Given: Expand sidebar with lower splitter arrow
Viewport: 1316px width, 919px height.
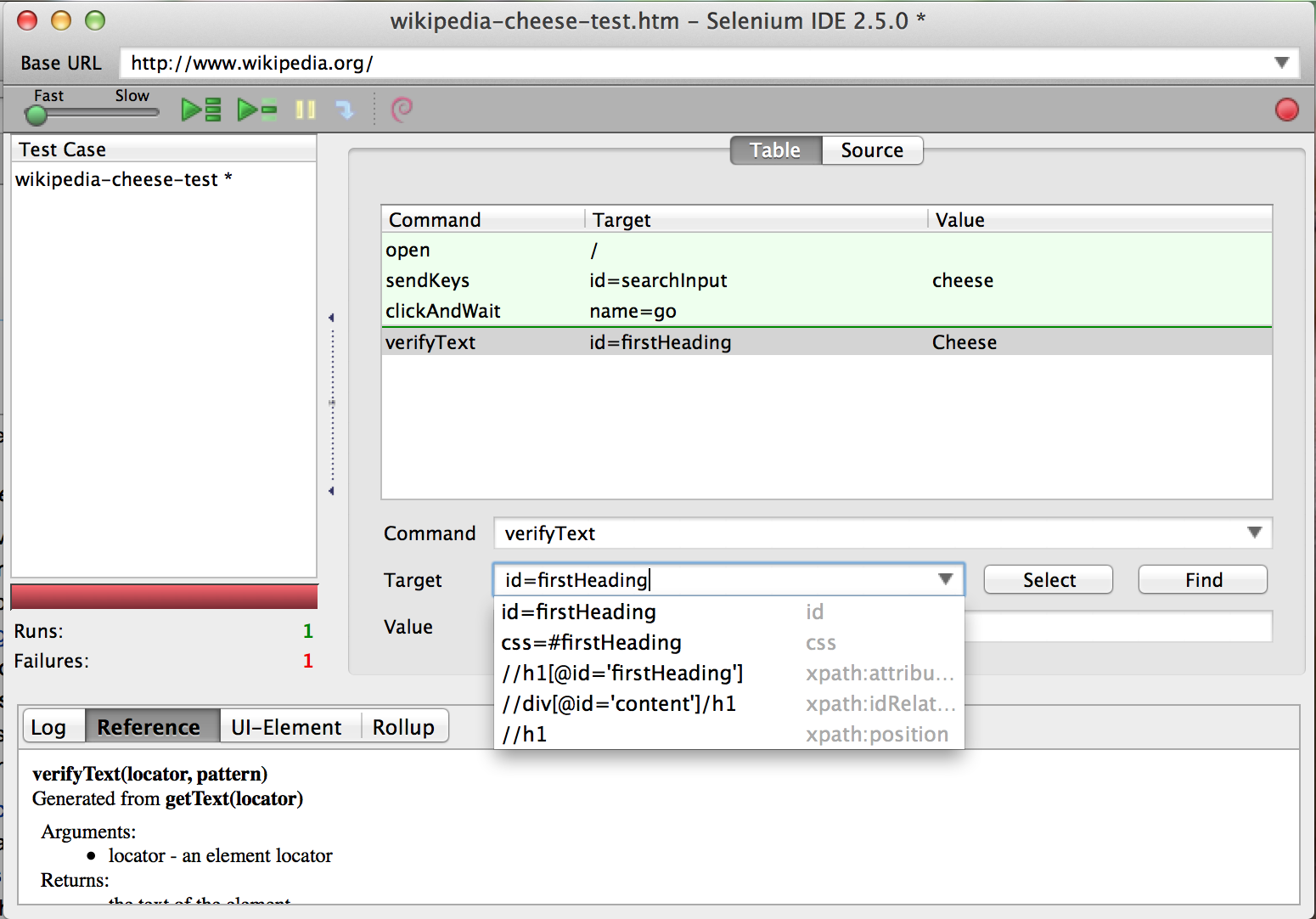Looking at the screenshot, I should click(x=331, y=491).
